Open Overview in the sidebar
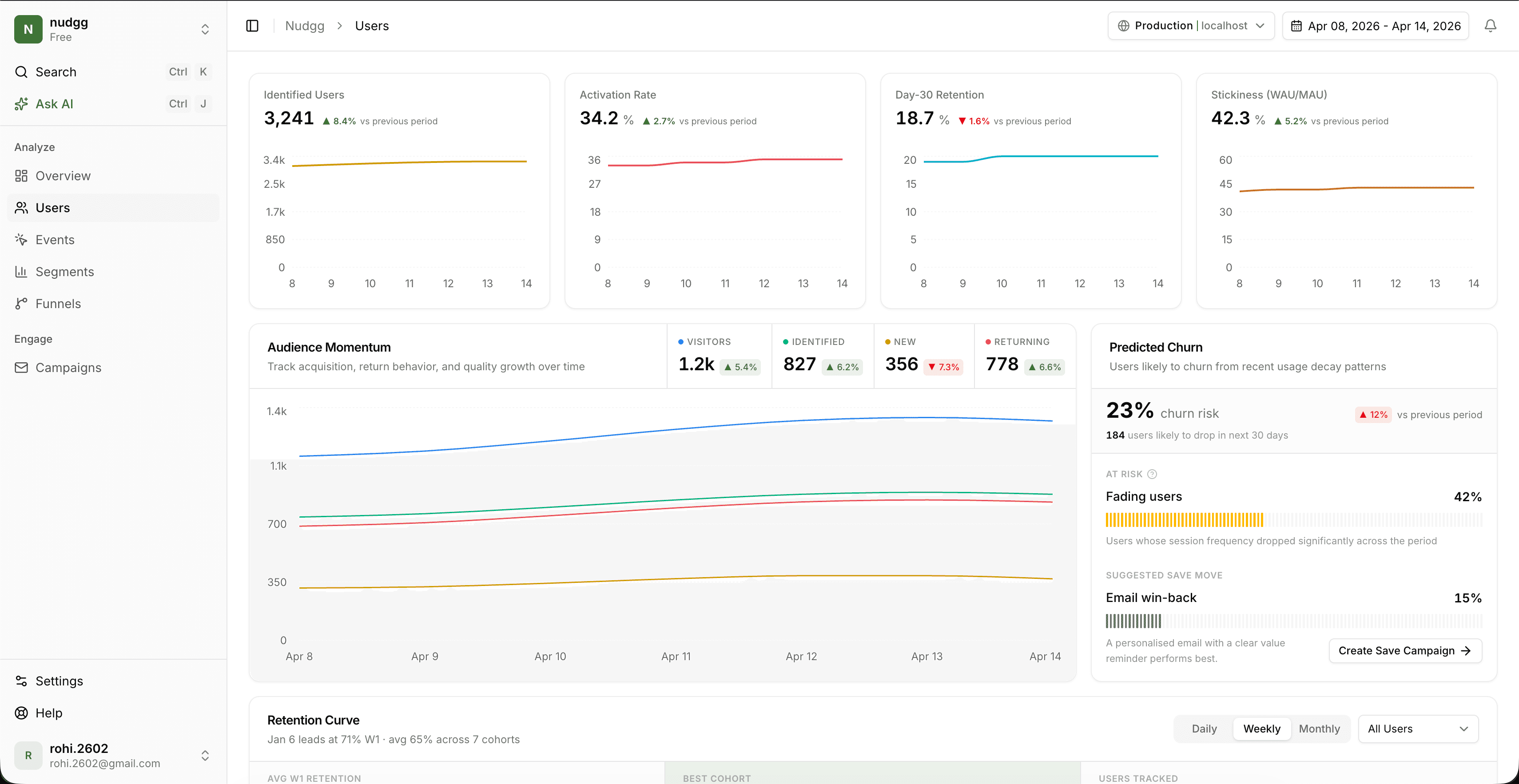 tap(113, 176)
